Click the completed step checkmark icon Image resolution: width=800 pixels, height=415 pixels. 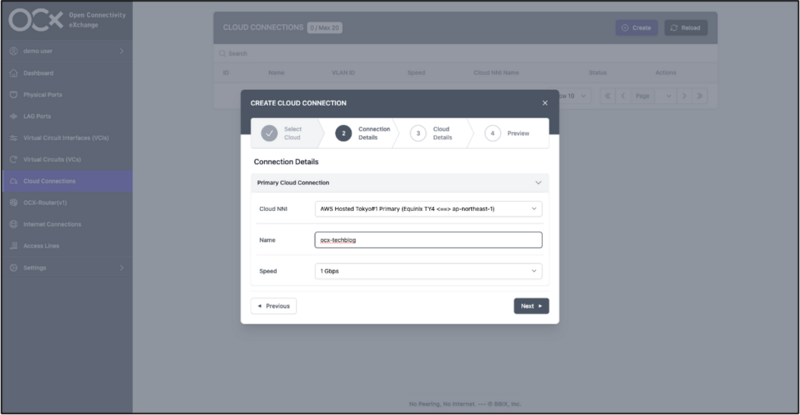click(269, 133)
